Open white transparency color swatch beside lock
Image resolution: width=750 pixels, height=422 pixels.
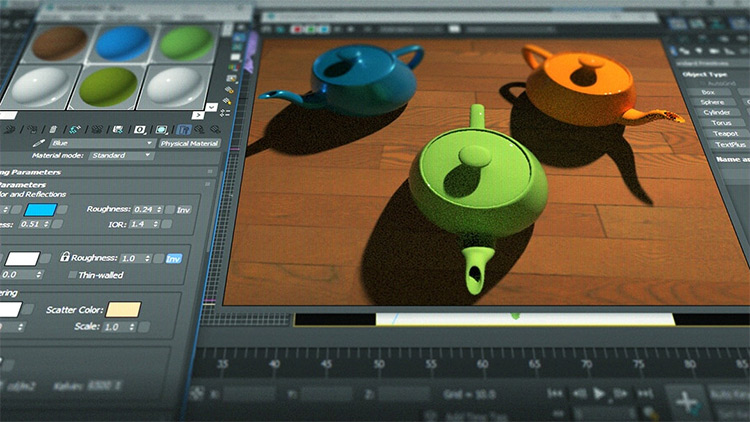22,259
